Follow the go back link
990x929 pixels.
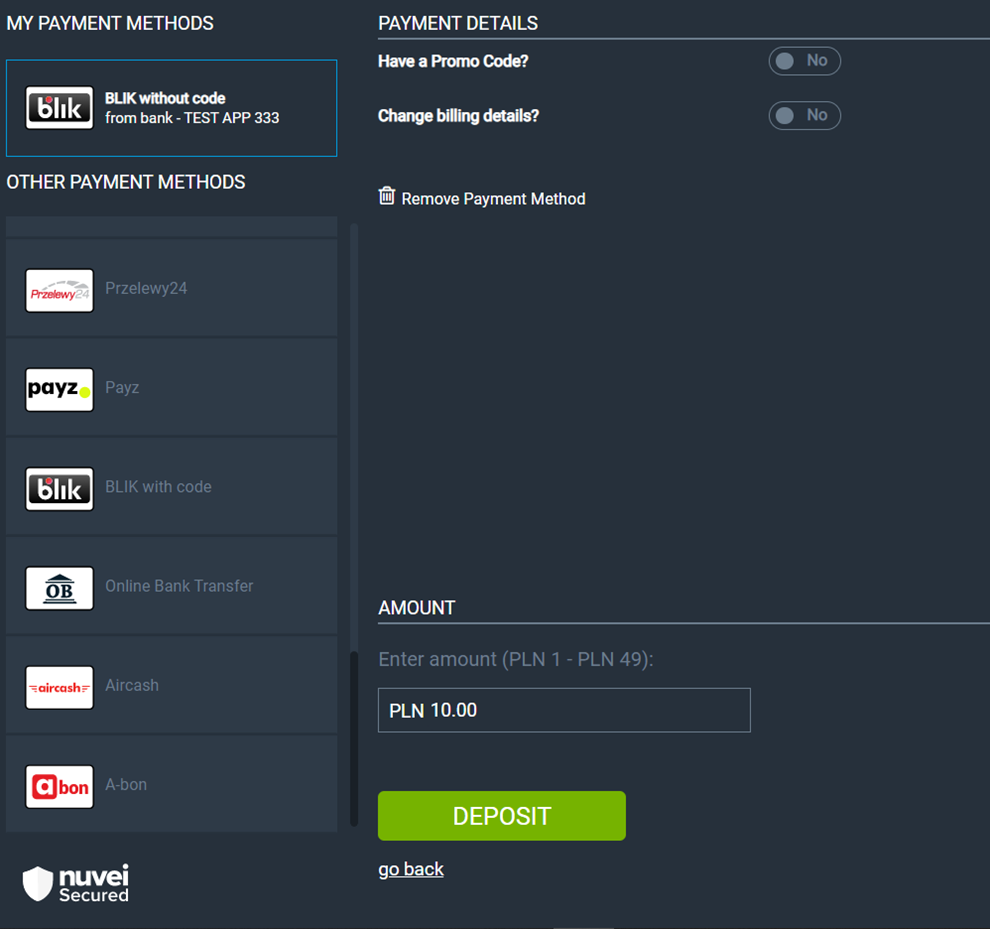(x=411, y=870)
